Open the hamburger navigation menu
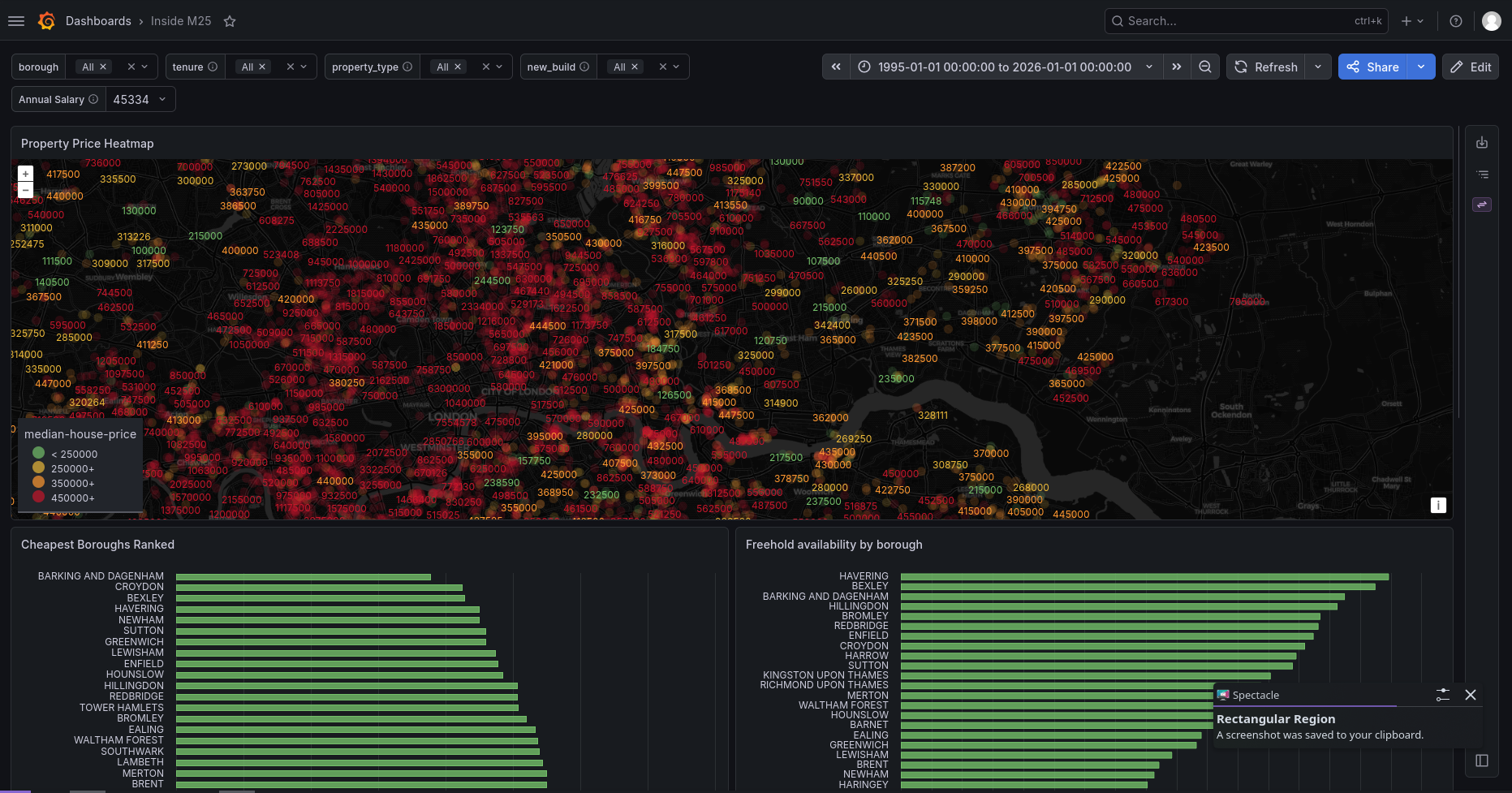This screenshot has width=1512, height=793. click(16, 21)
